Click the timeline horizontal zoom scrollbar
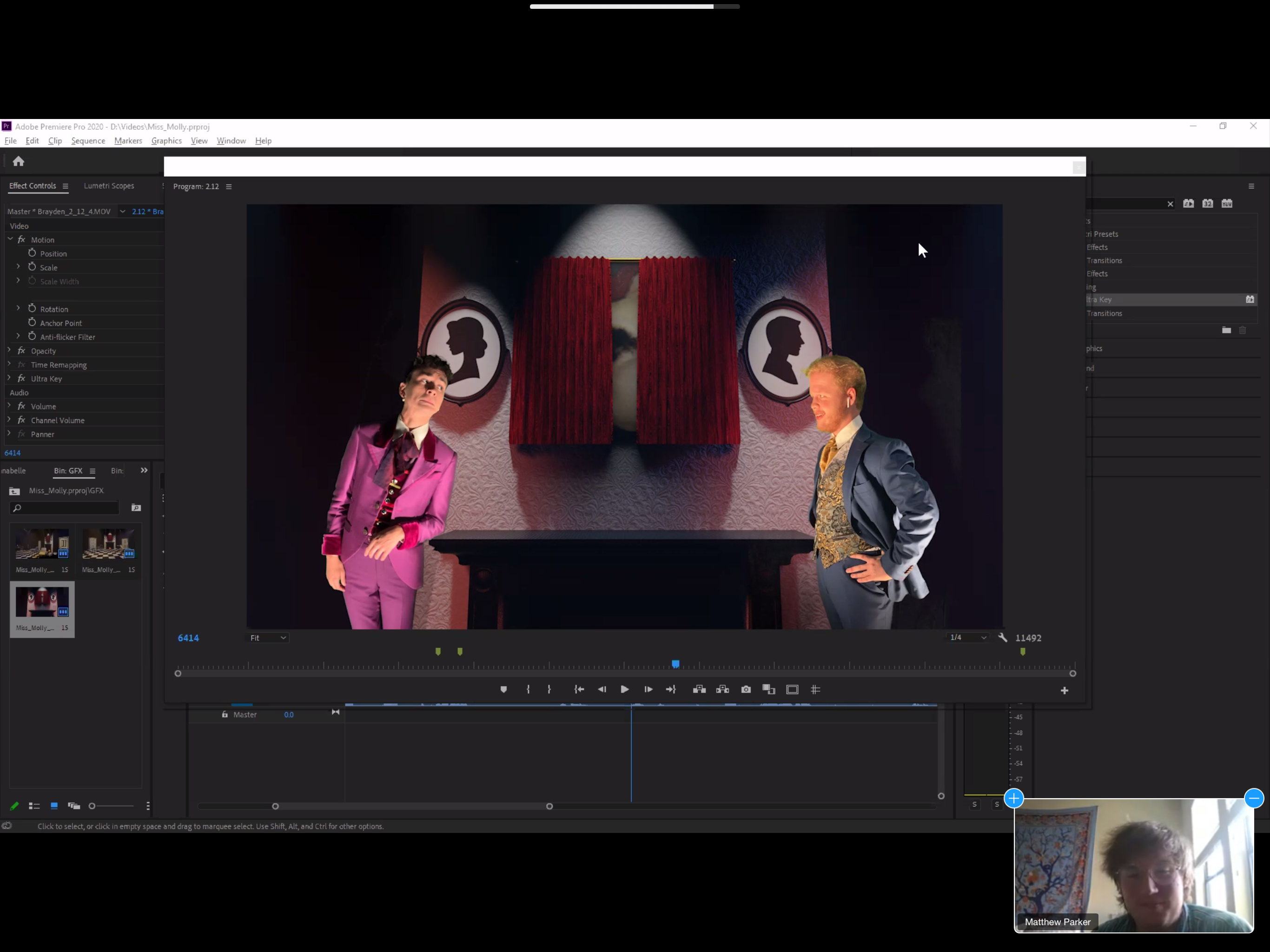 point(412,806)
